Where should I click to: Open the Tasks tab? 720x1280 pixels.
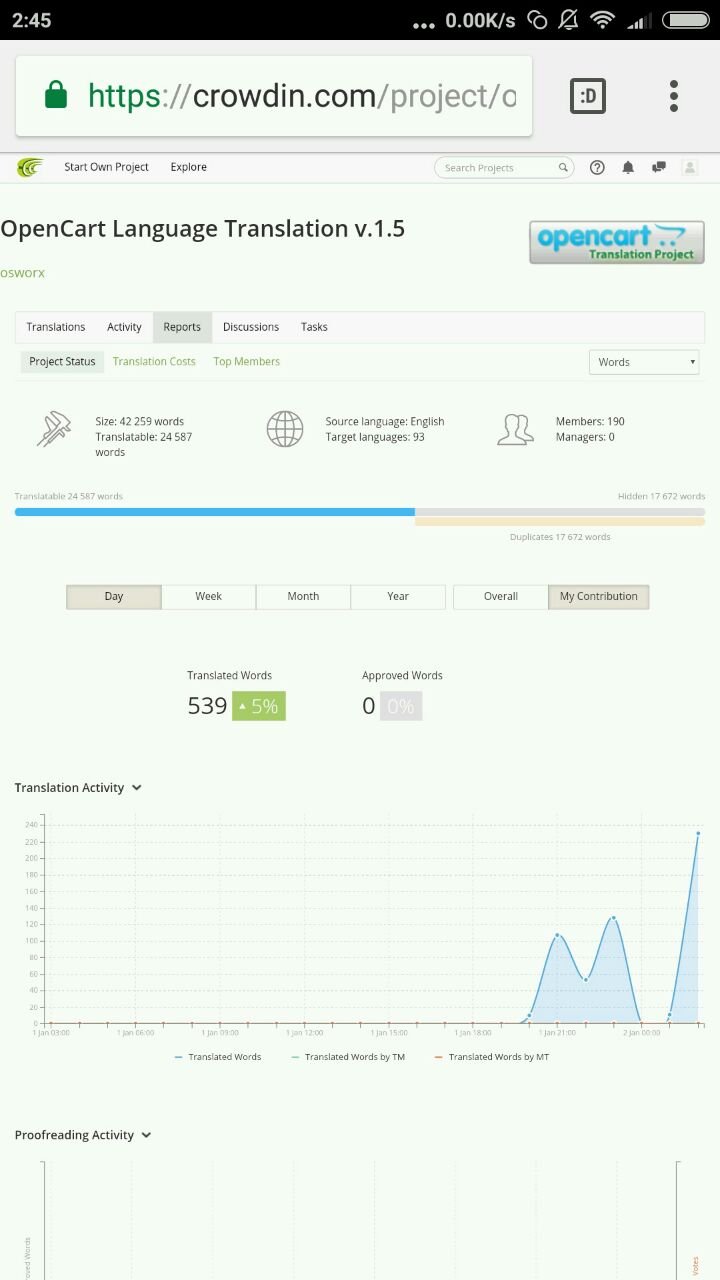point(314,327)
